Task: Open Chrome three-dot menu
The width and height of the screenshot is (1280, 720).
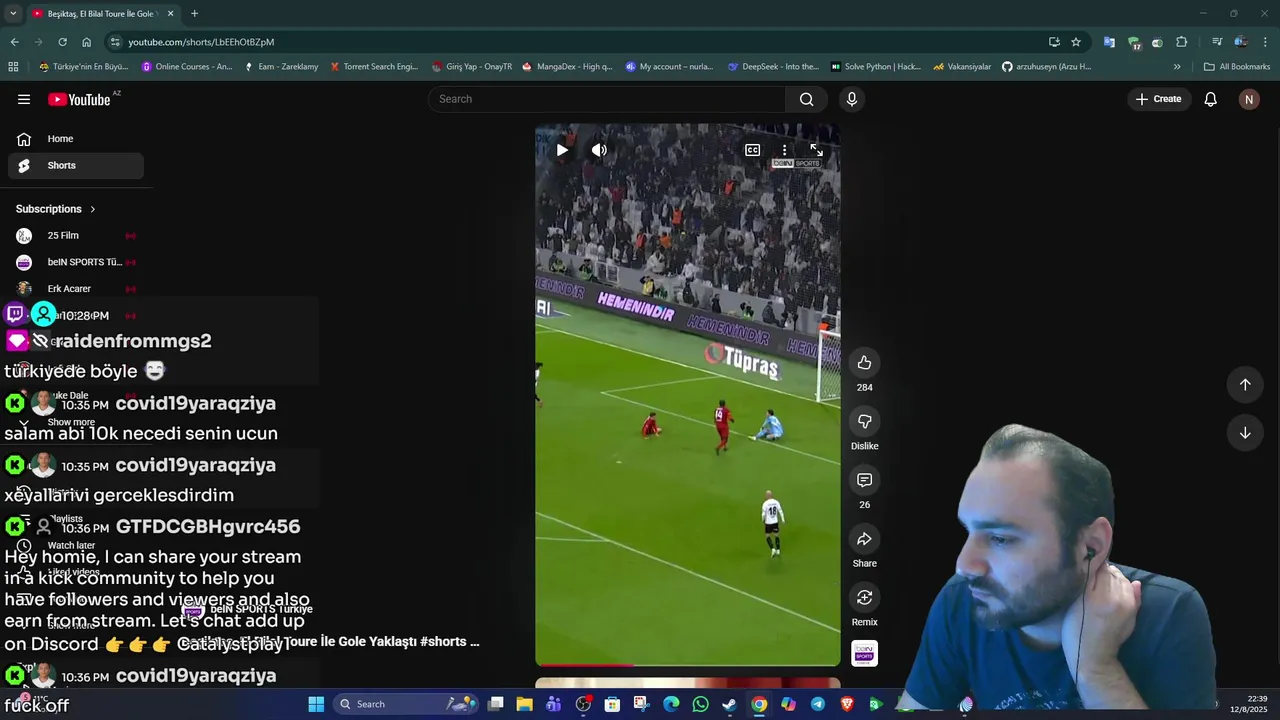Action: (x=1266, y=42)
